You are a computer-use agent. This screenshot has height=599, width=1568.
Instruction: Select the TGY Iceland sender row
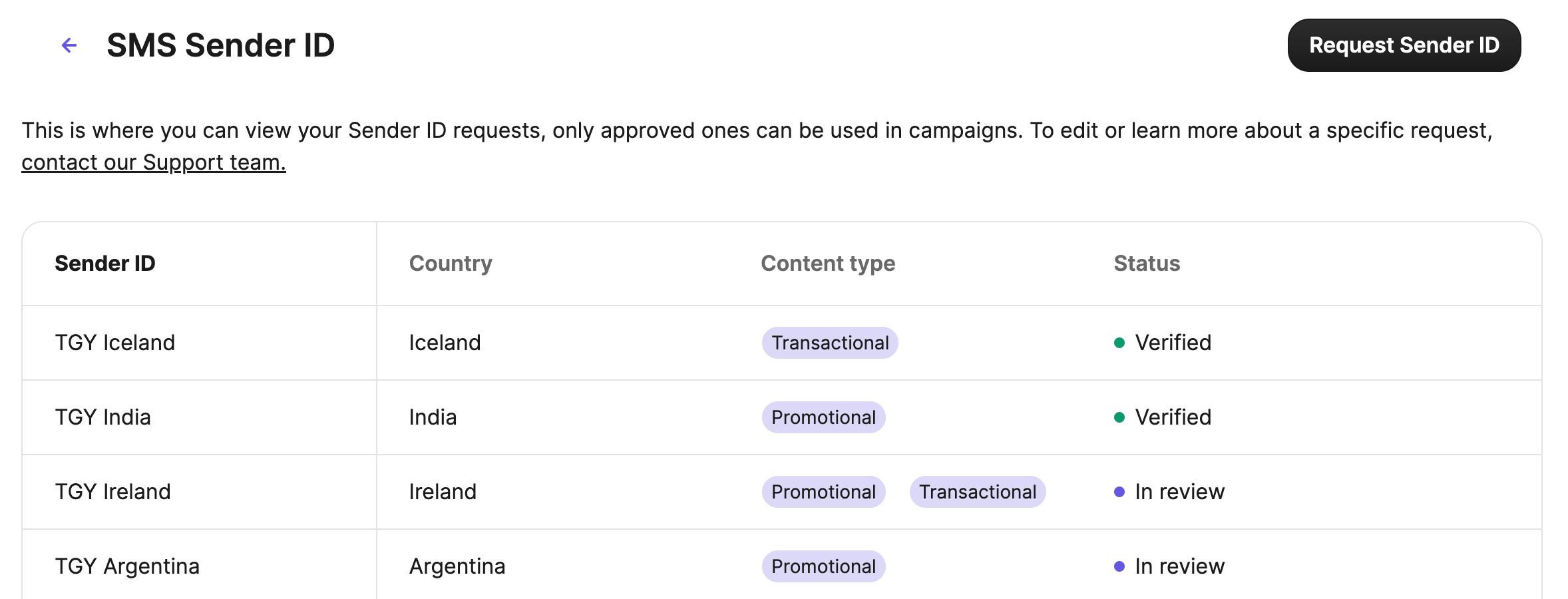pyautogui.click(x=115, y=343)
